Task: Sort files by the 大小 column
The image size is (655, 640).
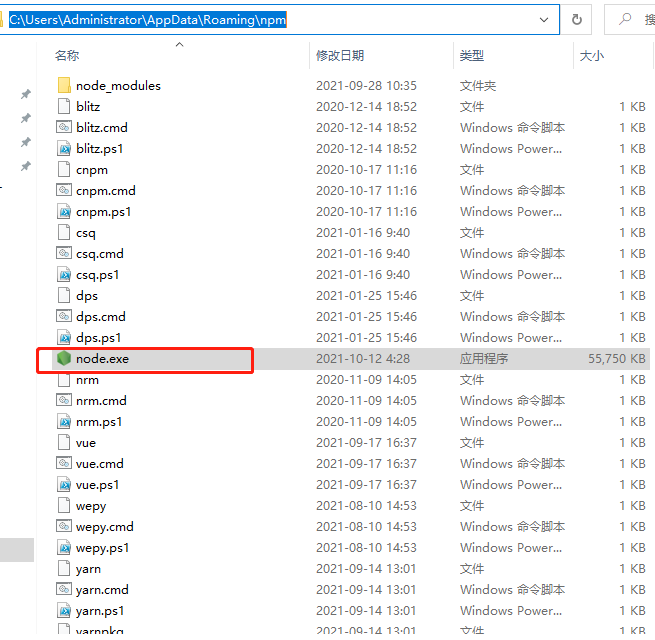Action: (592, 55)
